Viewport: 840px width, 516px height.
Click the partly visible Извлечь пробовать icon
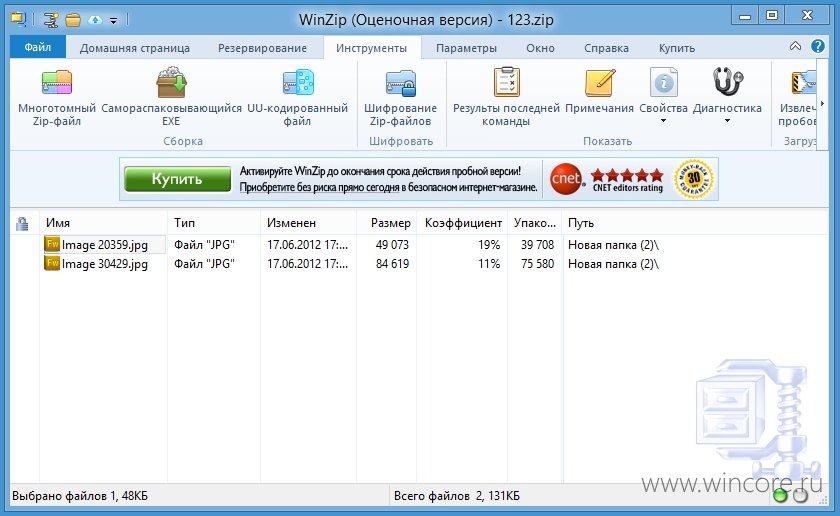pos(803,83)
